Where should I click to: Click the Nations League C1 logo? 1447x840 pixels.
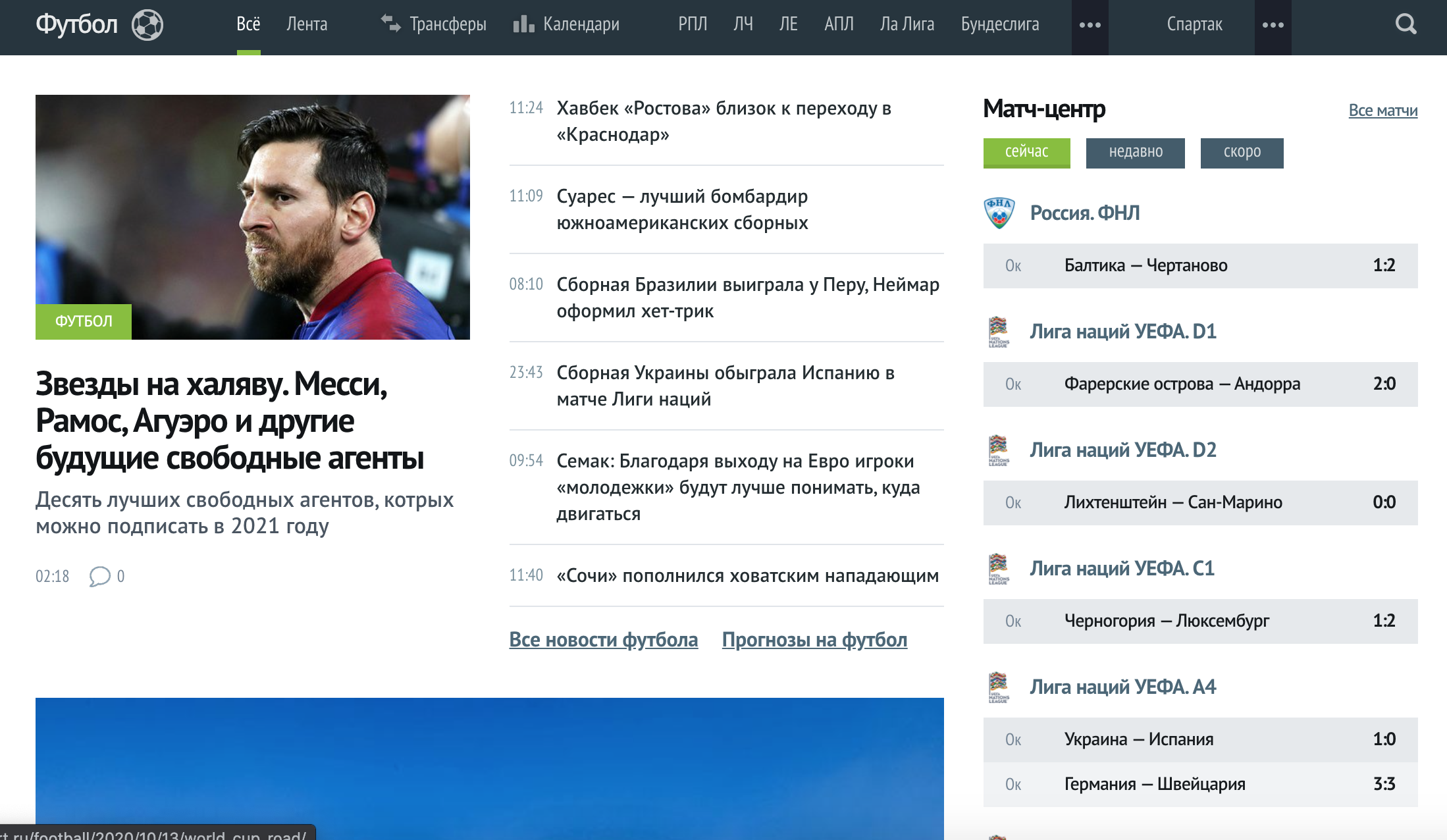click(x=999, y=569)
